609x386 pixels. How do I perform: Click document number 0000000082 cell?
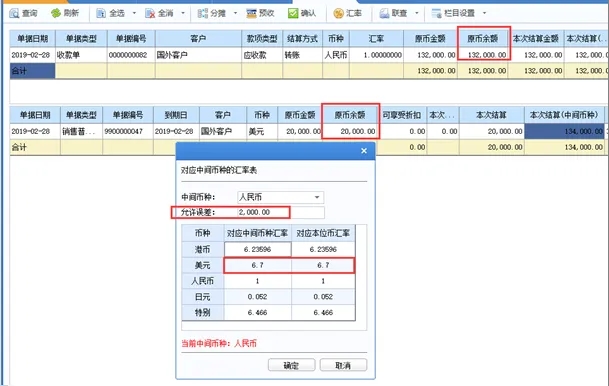(x=131, y=55)
